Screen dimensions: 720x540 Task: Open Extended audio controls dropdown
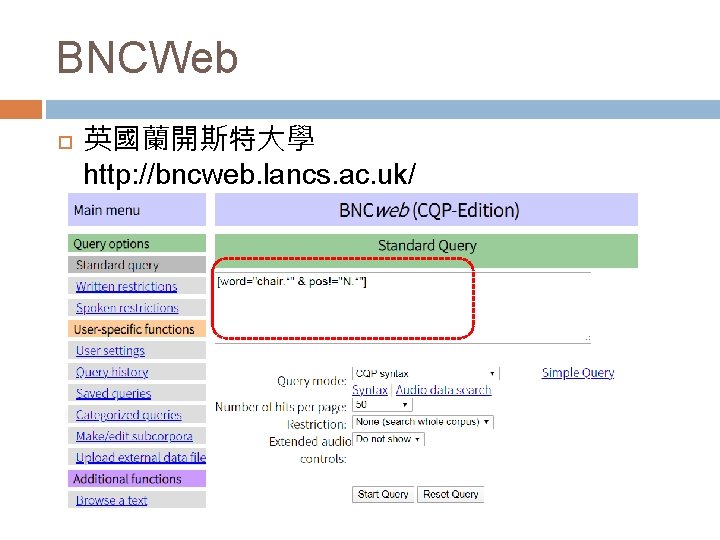coord(388,439)
